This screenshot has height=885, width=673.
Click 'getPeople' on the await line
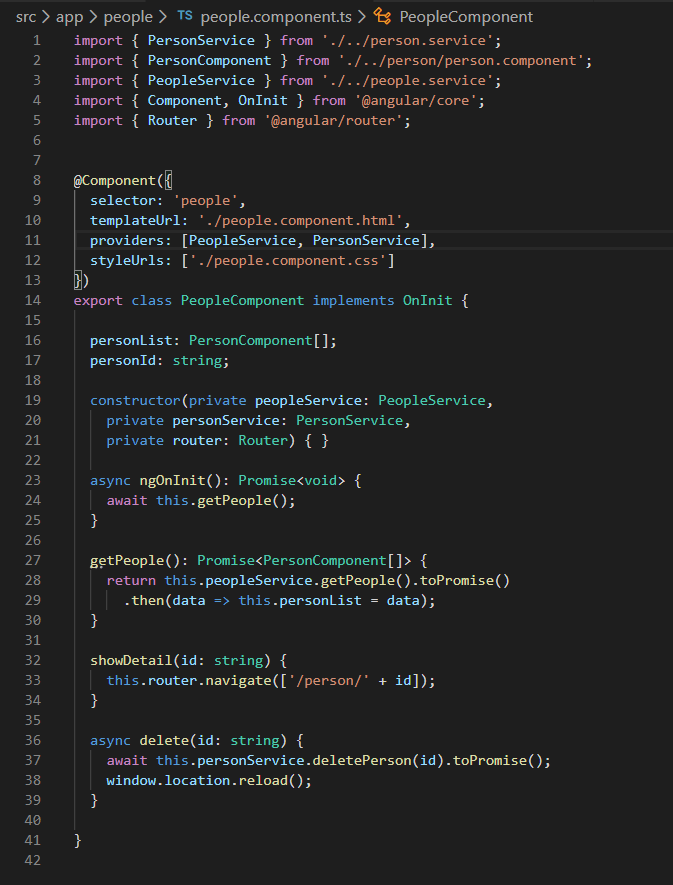point(234,501)
